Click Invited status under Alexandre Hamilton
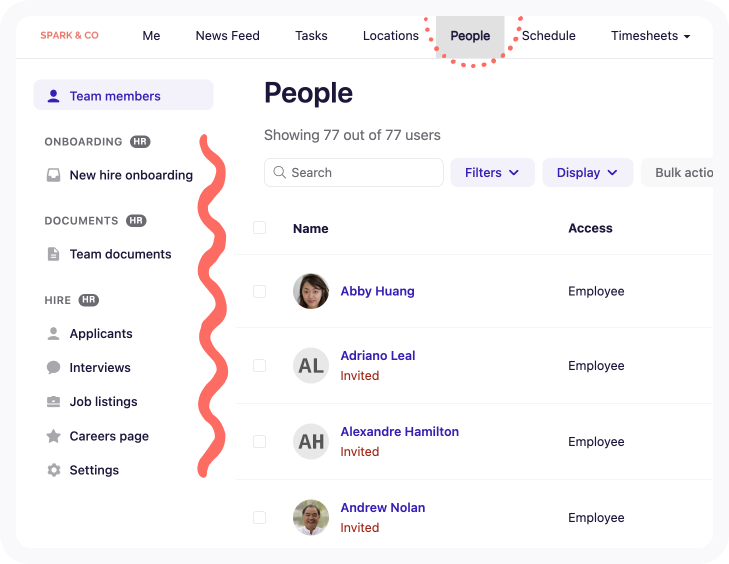729x564 pixels. (x=360, y=451)
